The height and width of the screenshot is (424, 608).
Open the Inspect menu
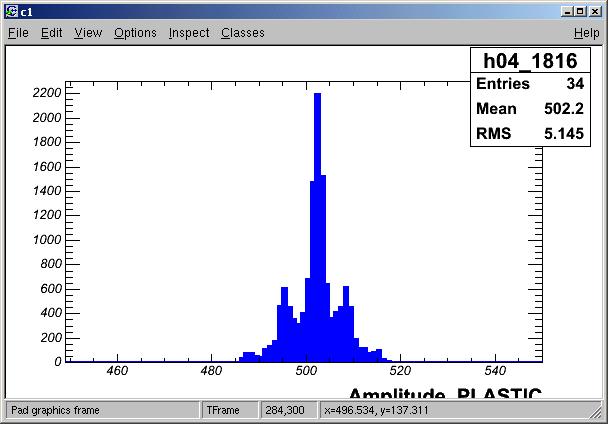pos(189,33)
